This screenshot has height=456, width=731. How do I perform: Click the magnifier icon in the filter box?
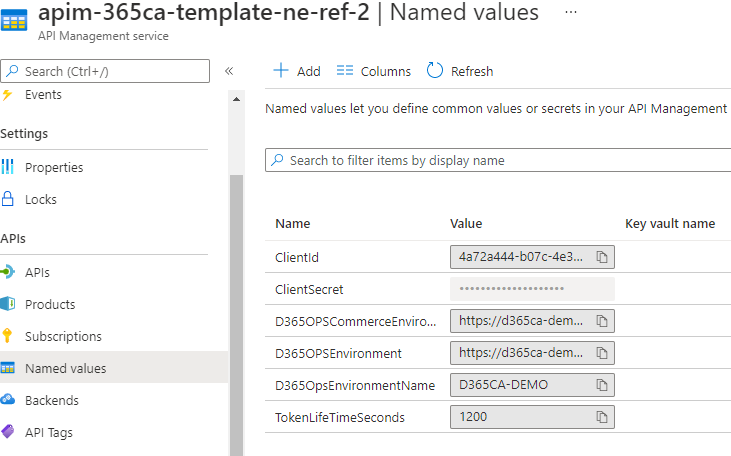277,160
